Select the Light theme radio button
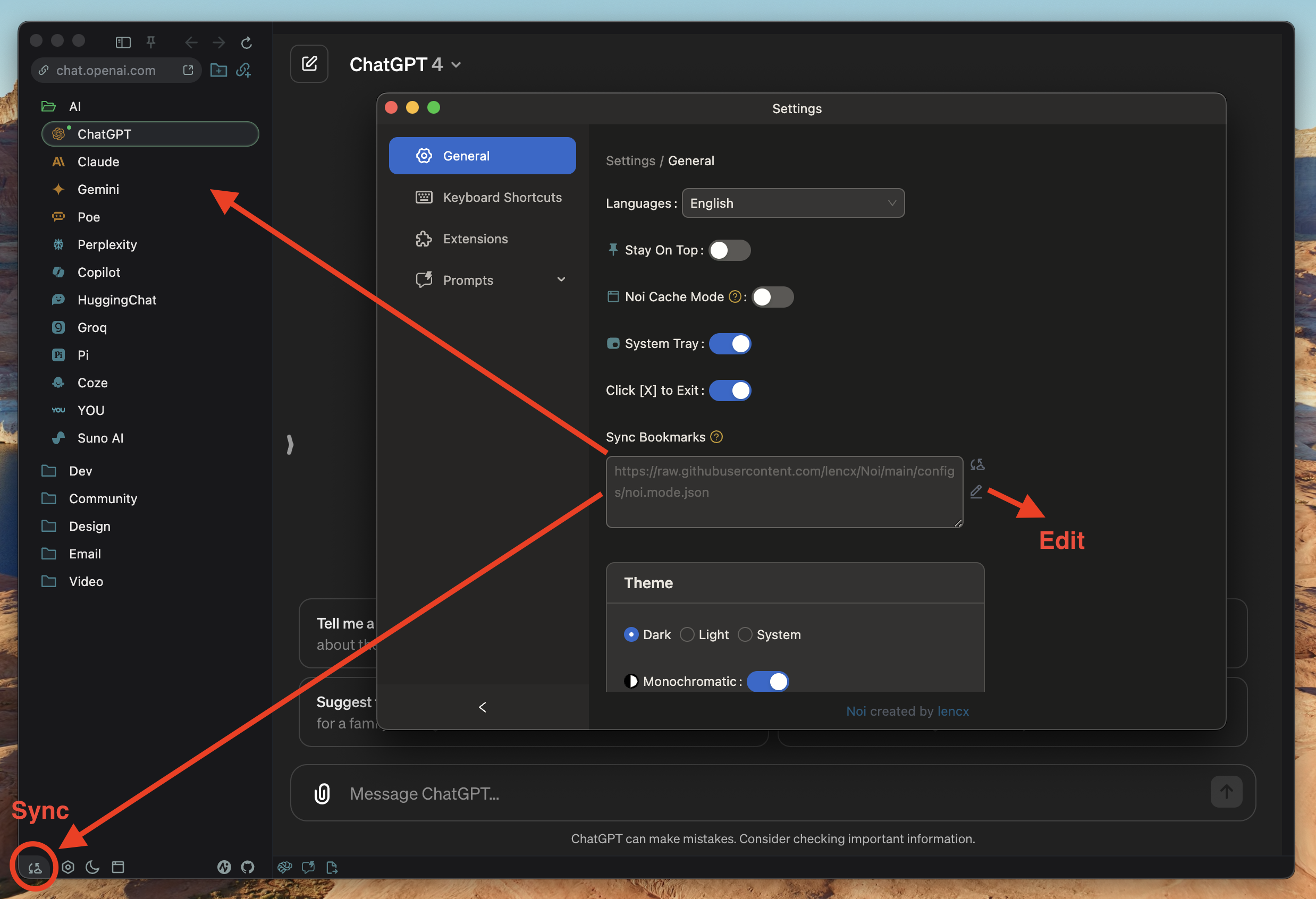1316x899 pixels. 687,634
